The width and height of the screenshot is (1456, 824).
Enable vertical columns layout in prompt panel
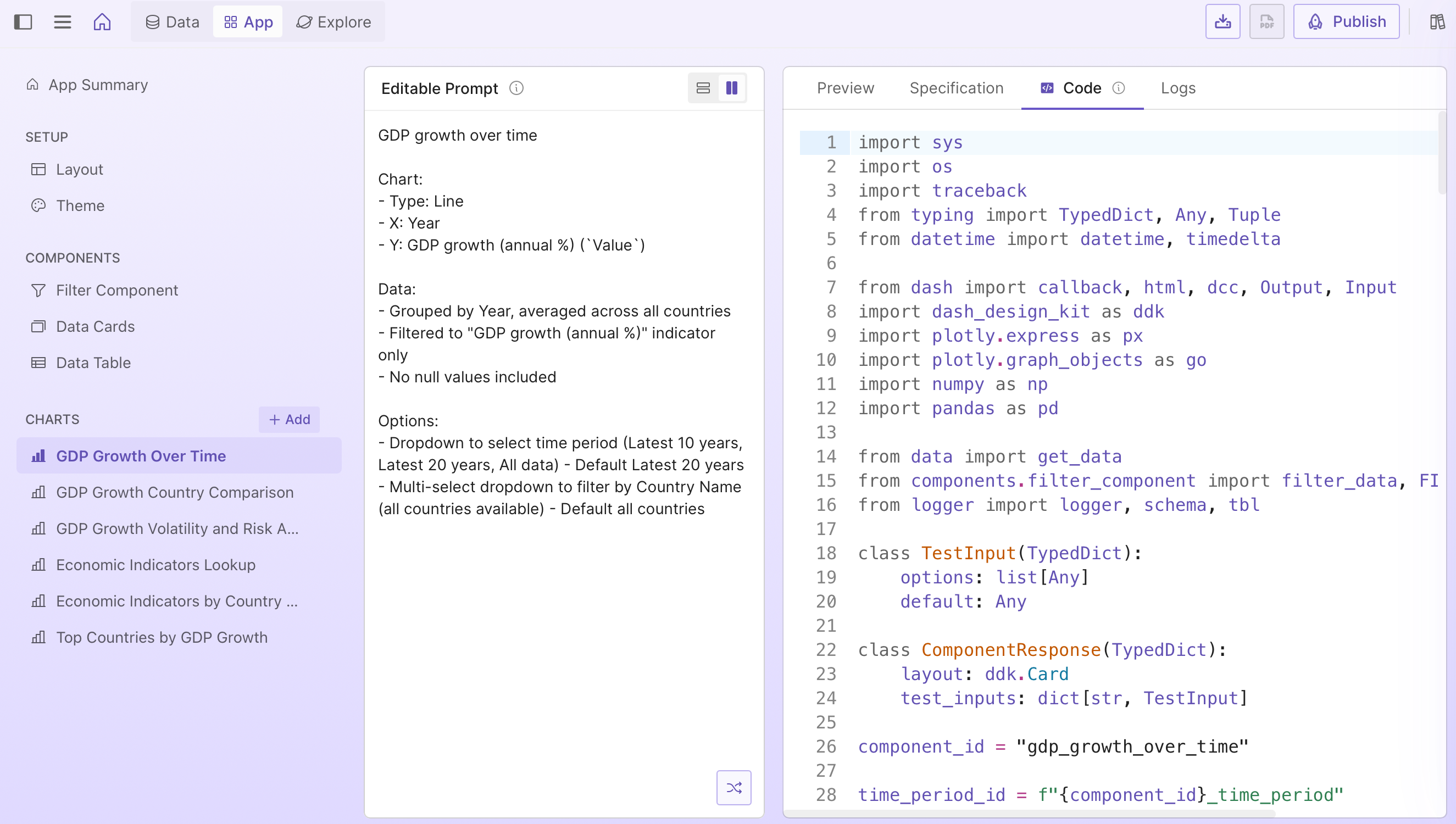732,88
